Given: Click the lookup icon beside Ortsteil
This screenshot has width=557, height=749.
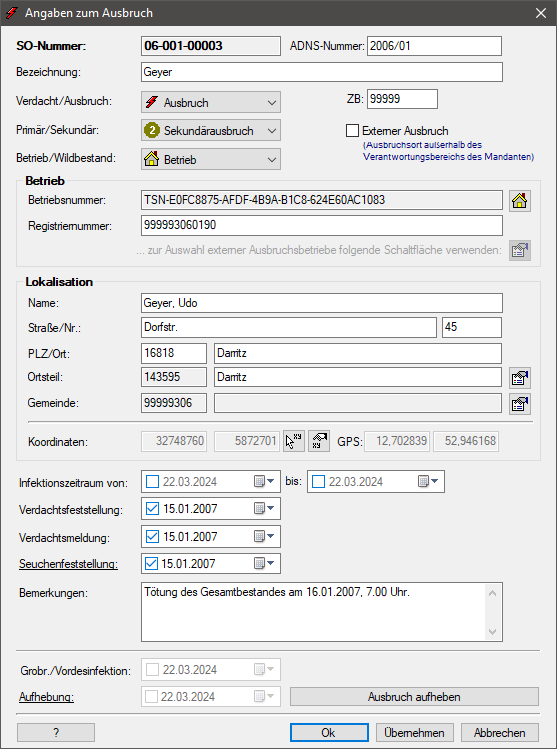Looking at the screenshot, I should 520,378.
